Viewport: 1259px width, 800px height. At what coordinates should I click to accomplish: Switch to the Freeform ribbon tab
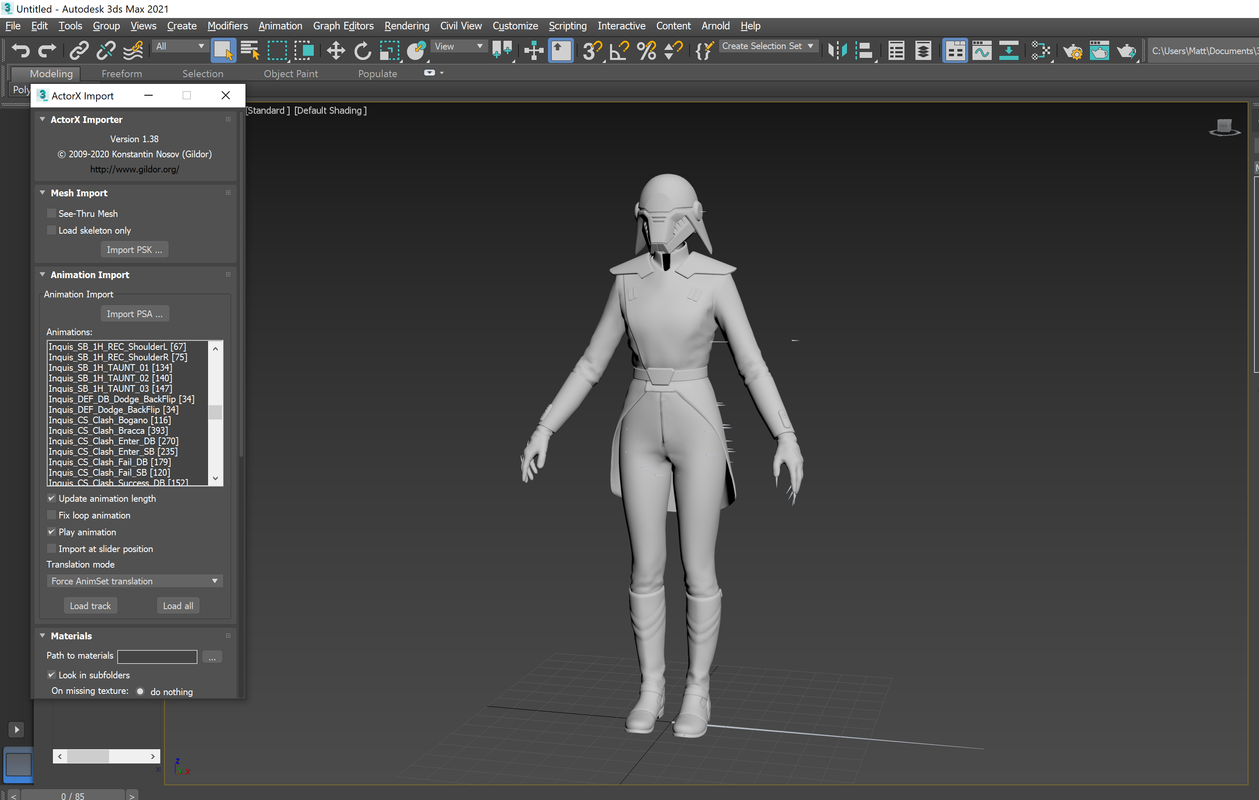click(122, 74)
